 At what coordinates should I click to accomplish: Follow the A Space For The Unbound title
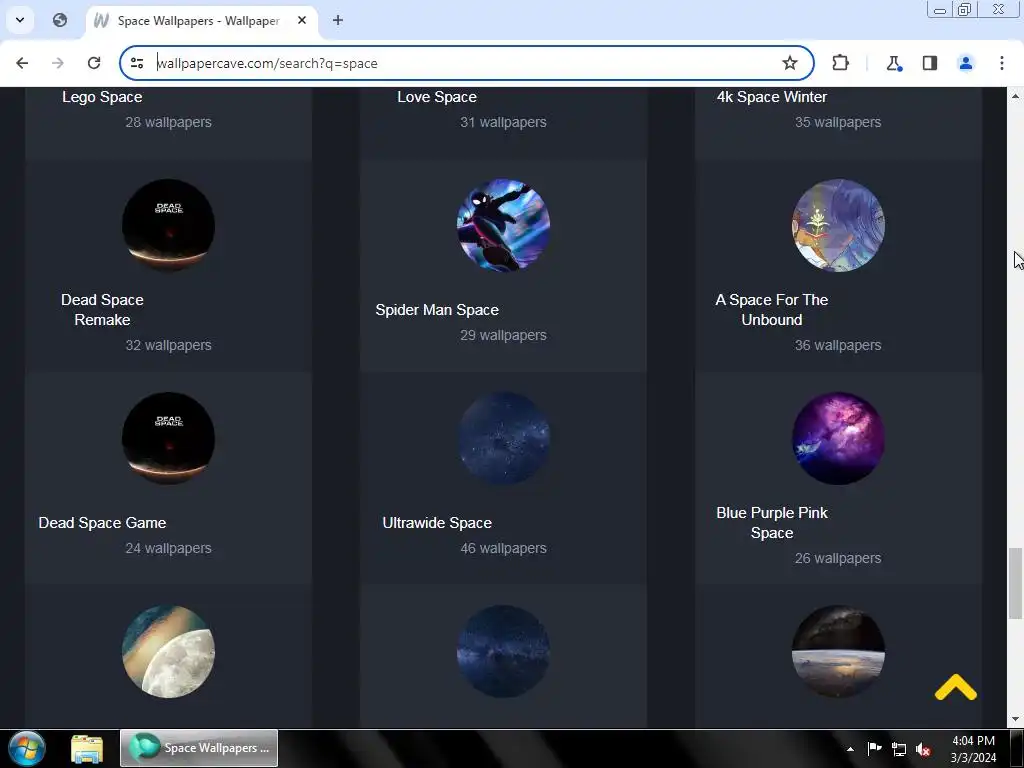coord(772,310)
